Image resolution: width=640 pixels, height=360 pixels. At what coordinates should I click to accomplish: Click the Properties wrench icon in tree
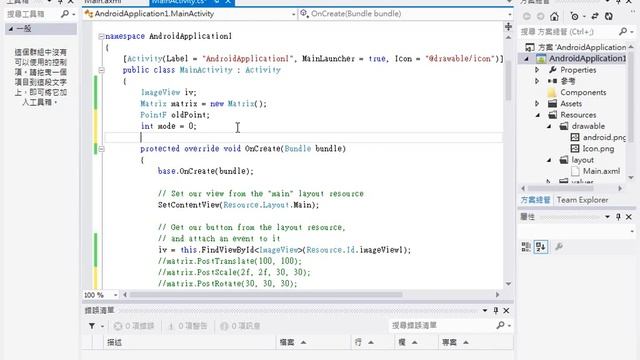click(552, 70)
